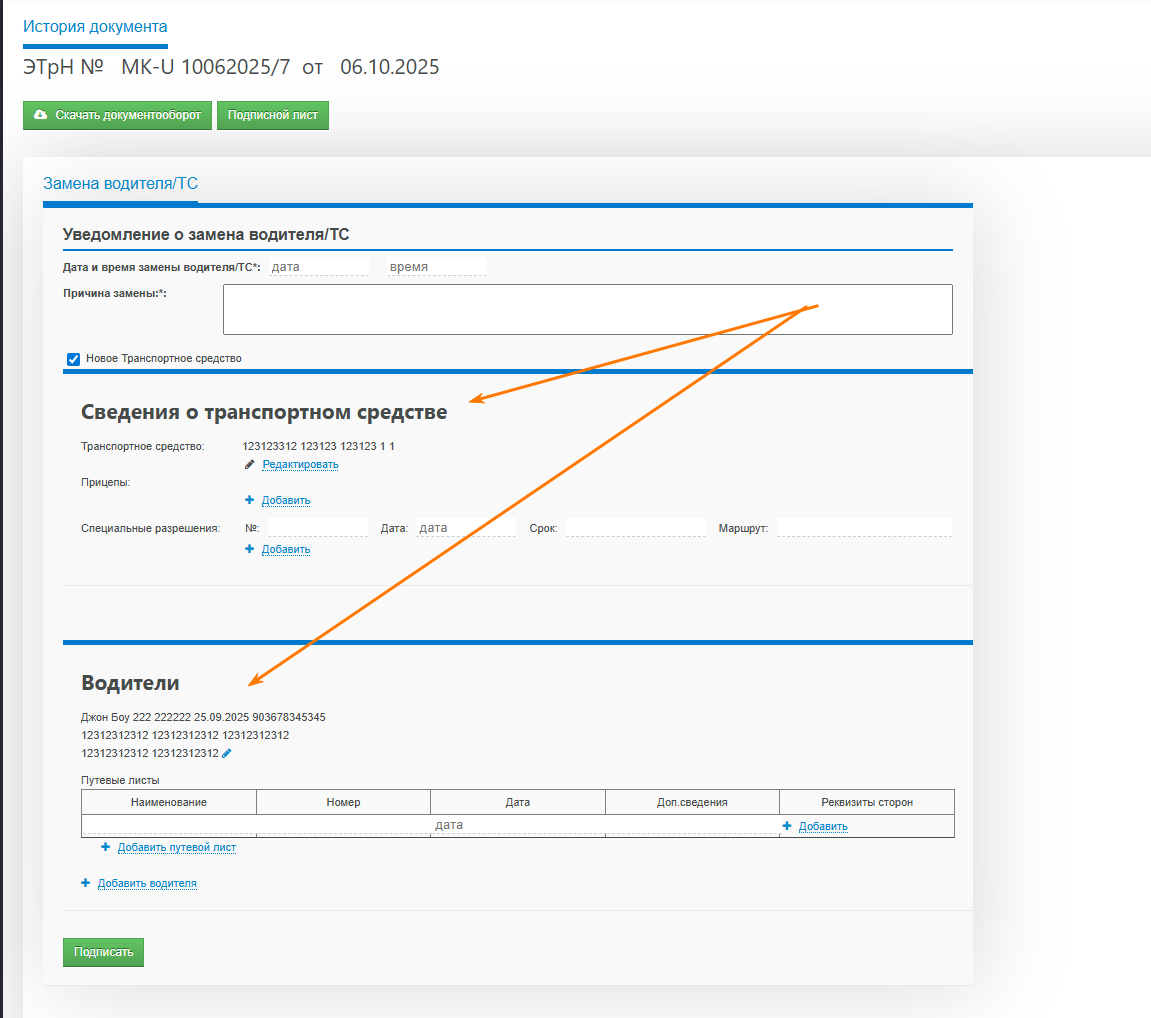Click the Подписать button
1151x1018 pixels.
(104, 952)
